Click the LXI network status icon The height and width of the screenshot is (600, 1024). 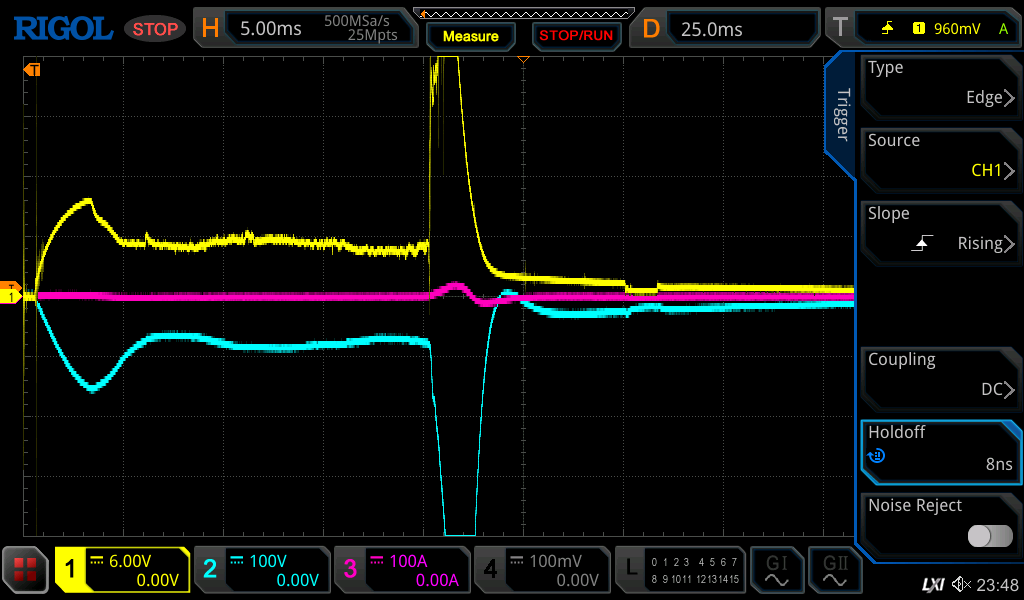[x=932, y=585]
